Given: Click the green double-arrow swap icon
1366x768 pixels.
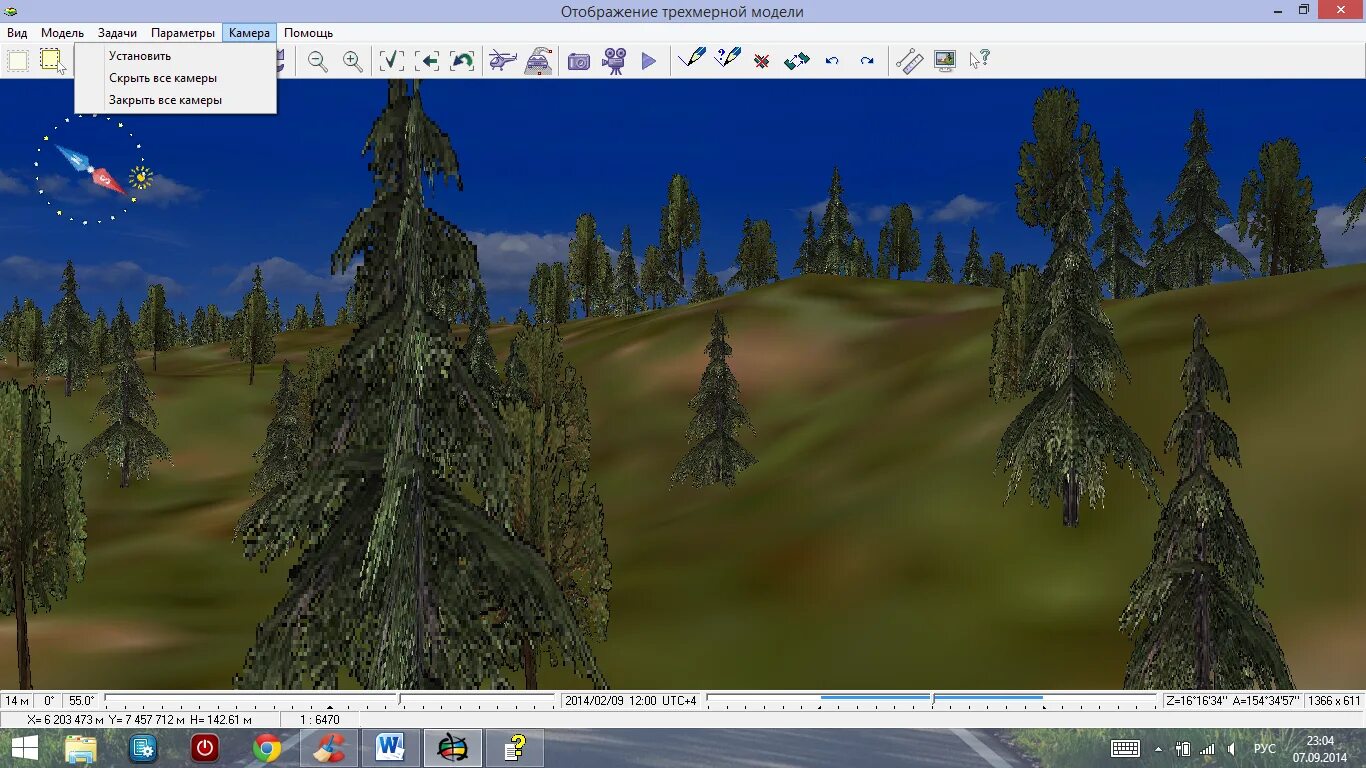Looking at the screenshot, I should (x=797, y=61).
